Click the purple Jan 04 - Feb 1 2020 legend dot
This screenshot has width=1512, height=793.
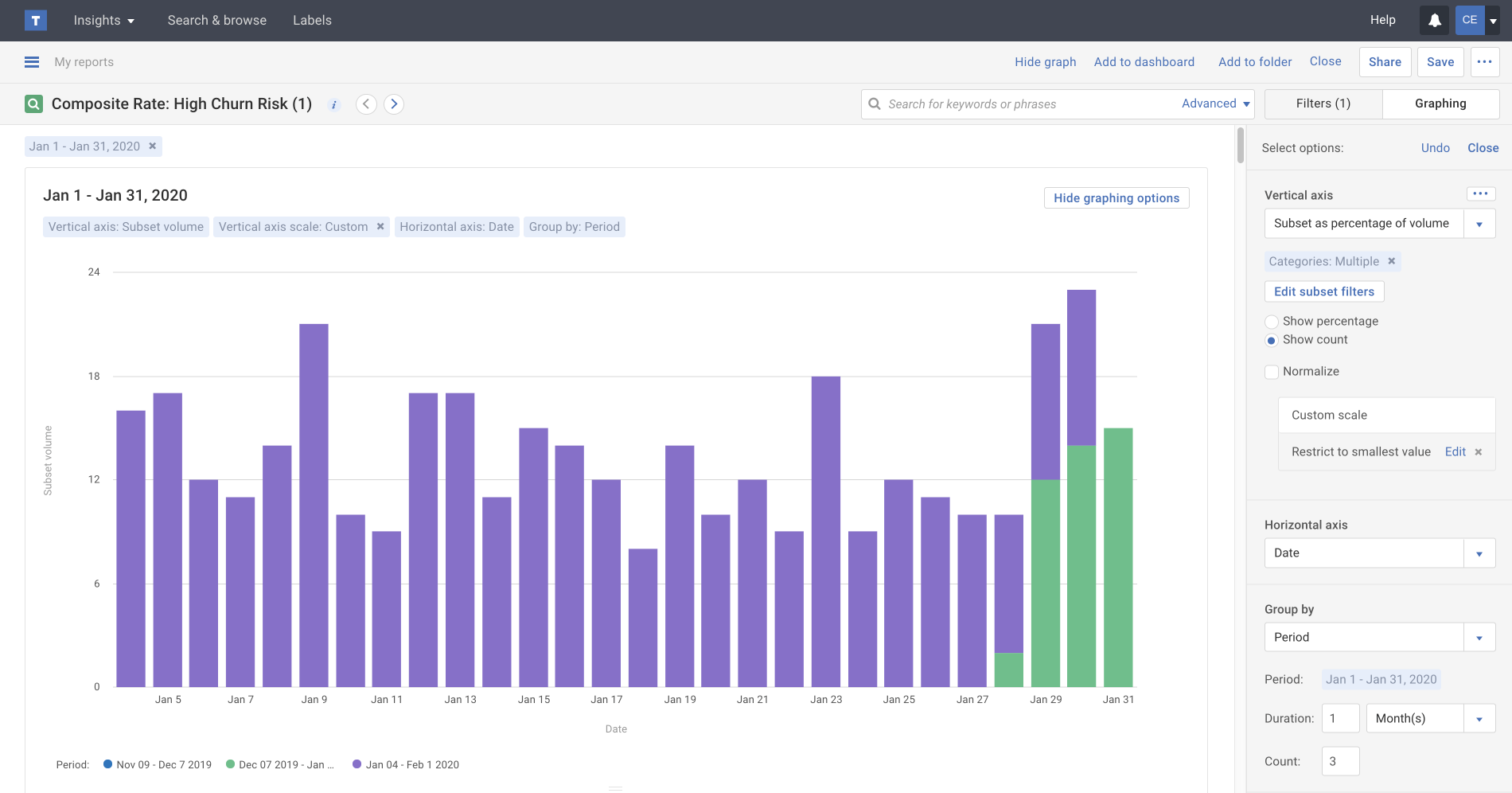click(356, 764)
